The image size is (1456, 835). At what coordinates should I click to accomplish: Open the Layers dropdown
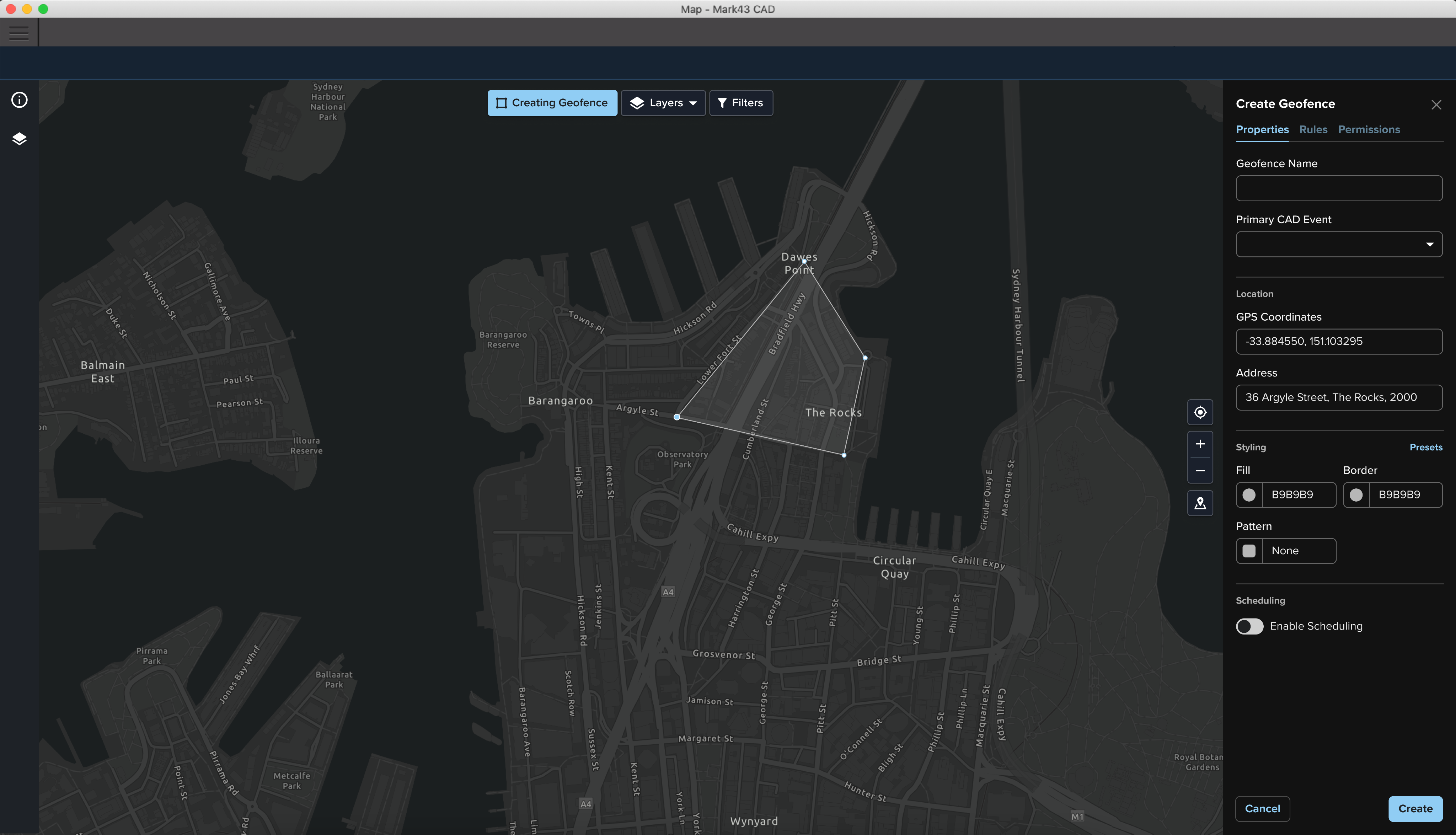point(664,103)
